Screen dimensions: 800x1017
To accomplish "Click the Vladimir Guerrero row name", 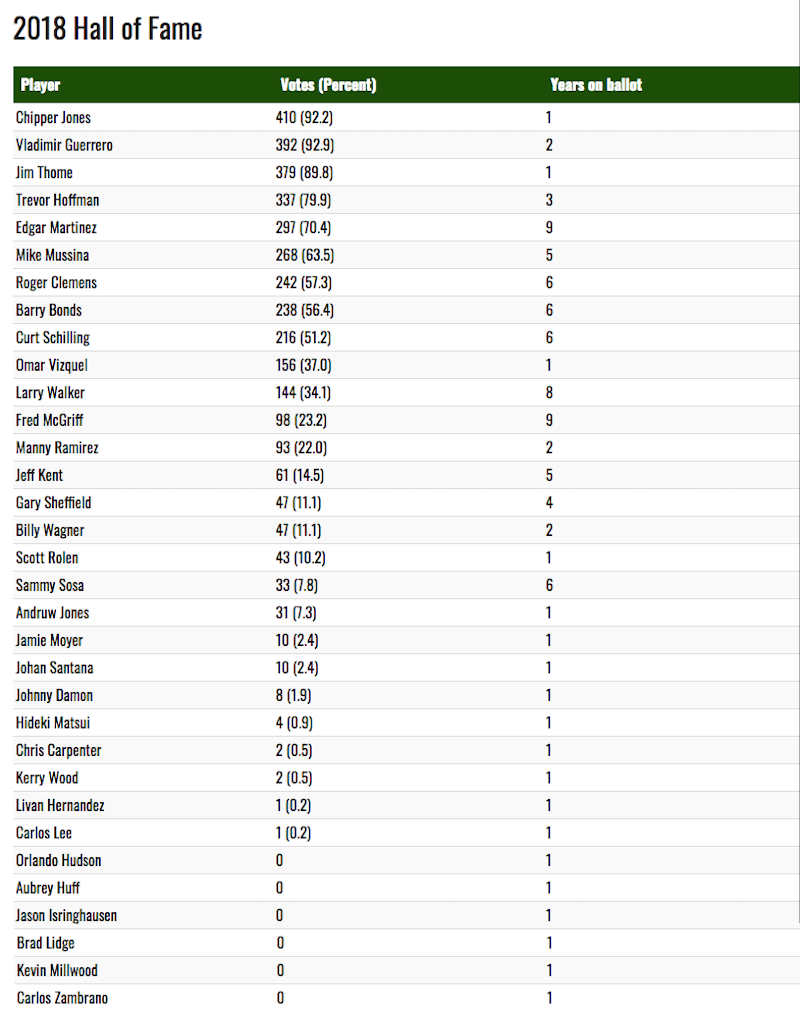I will (x=64, y=145).
